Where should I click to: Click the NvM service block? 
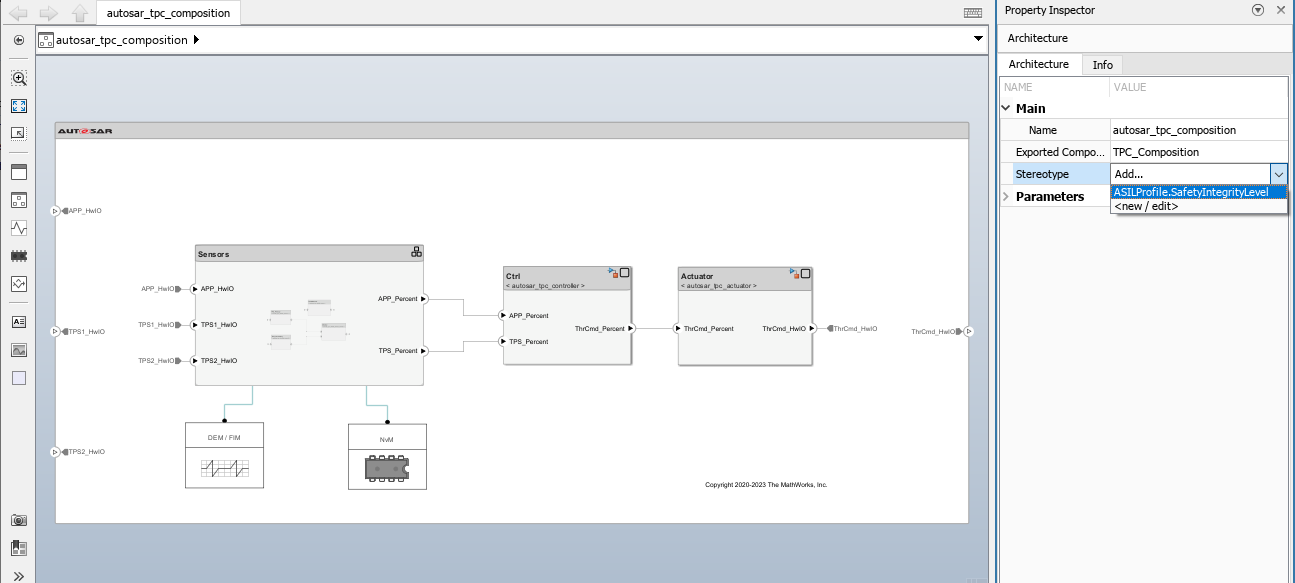[387, 457]
